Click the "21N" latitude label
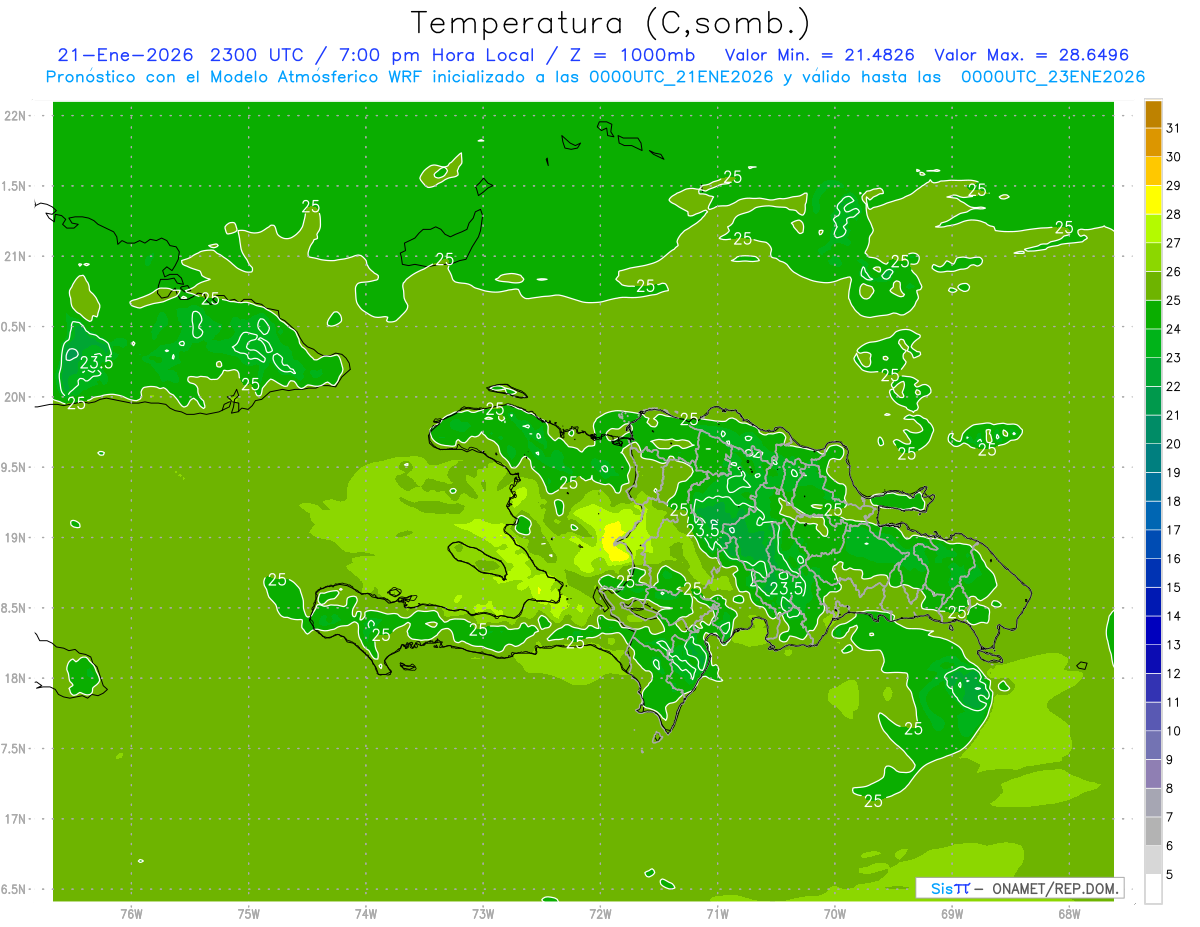This screenshot has width=1200, height=927. pyautogui.click(x=16, y=257)
